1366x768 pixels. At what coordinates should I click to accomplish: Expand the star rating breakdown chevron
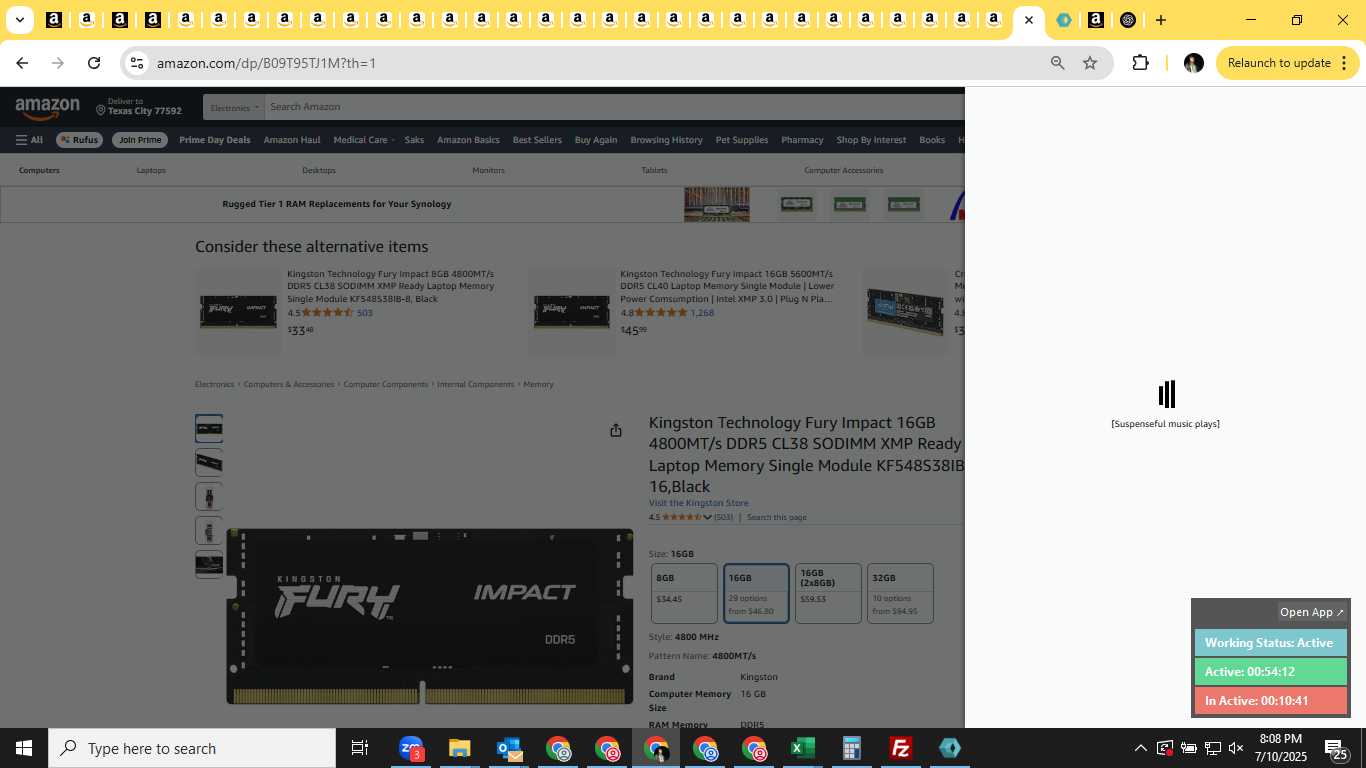(707, 517)
